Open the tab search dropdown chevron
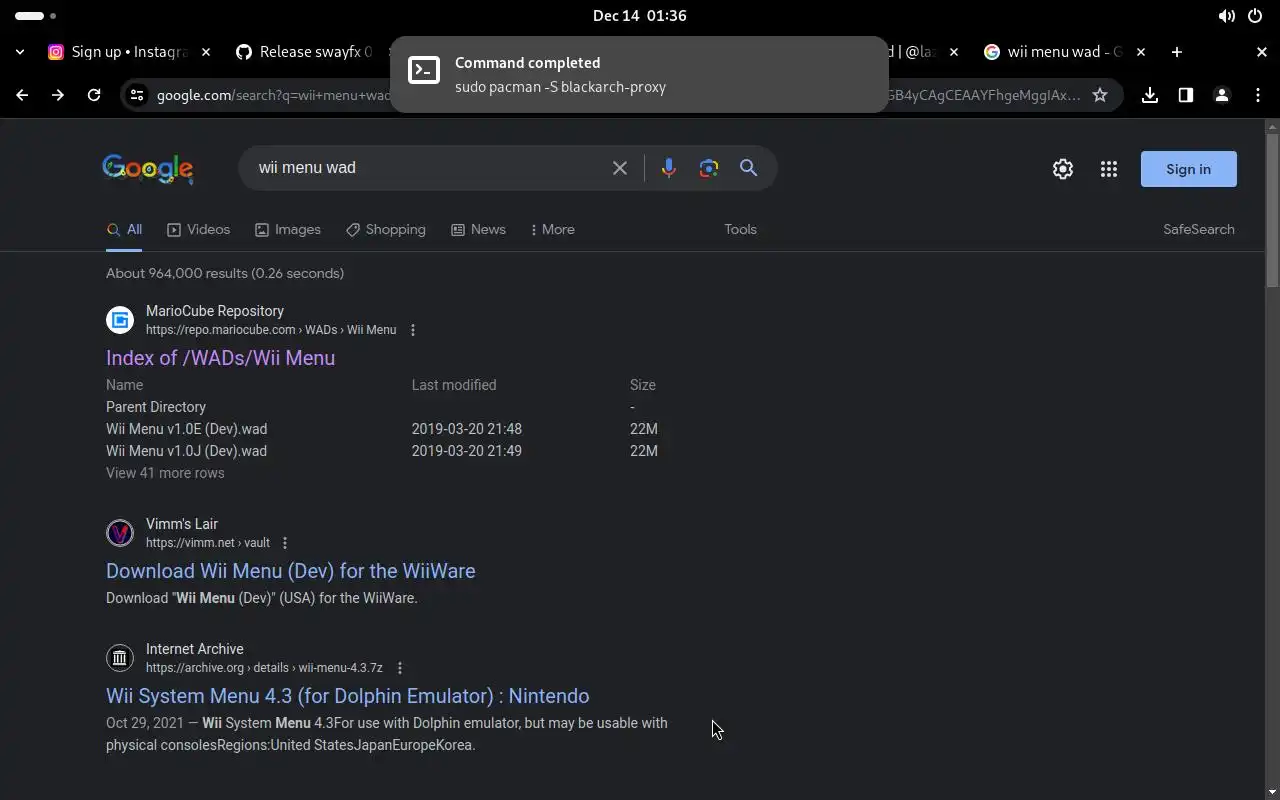Viewport: 1280px width, 800px height. (x=20, y=52)
